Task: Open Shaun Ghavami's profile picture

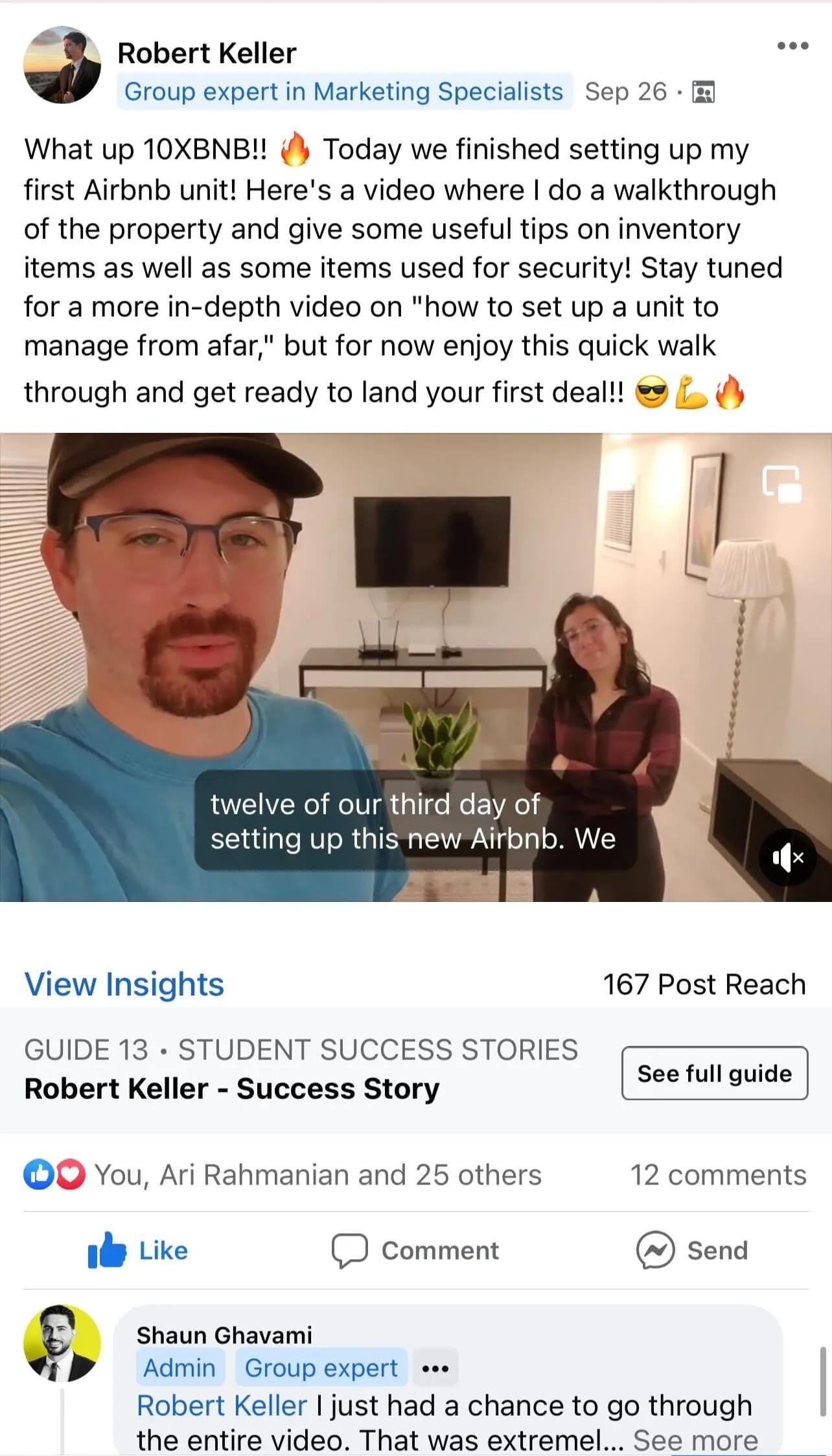Action: [62, 1343]
